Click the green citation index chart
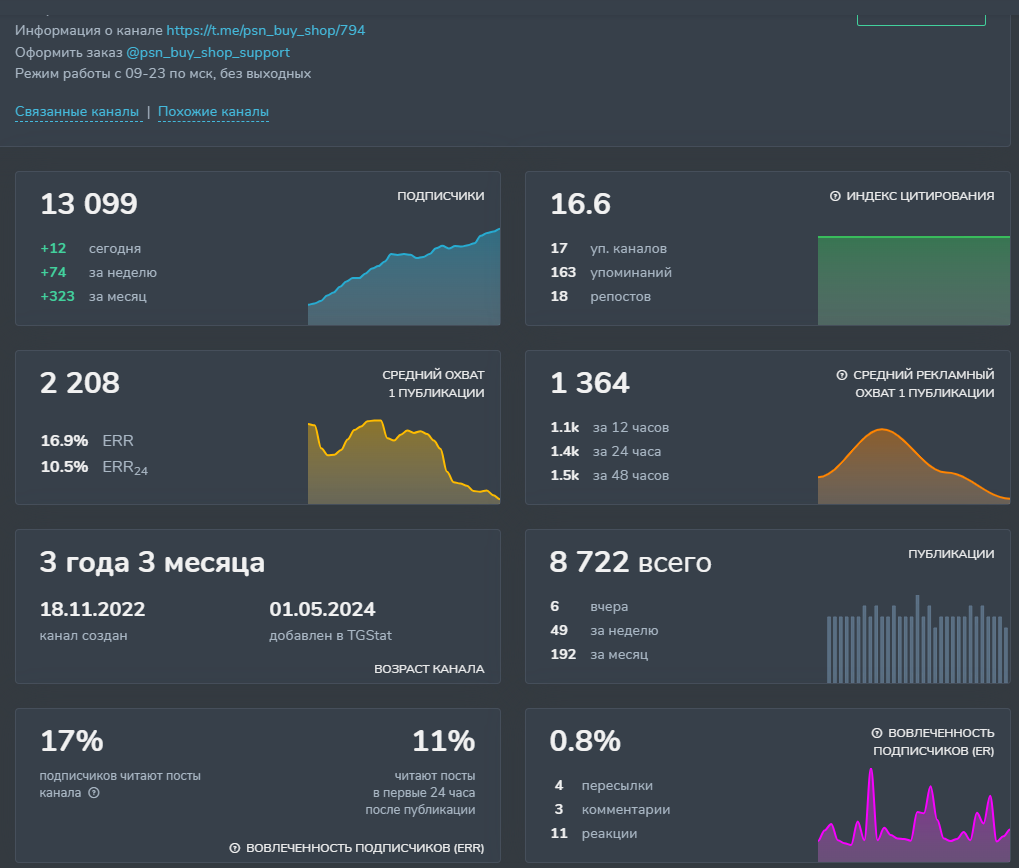 click(x=913, y=280)
